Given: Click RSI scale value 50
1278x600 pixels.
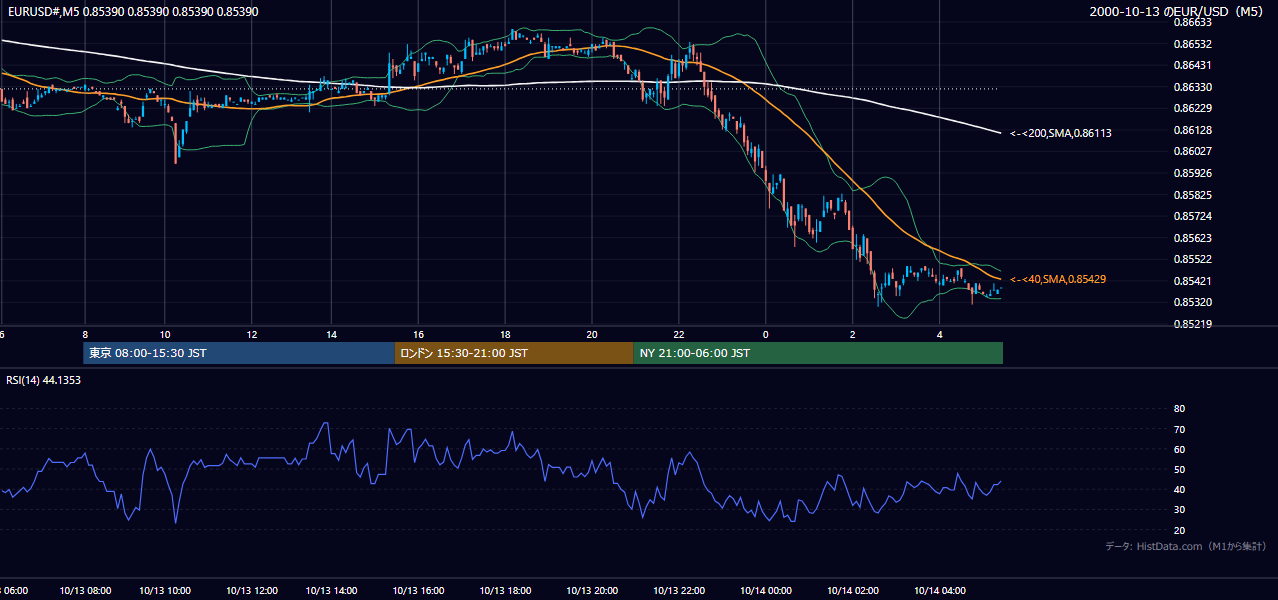Looking at the screenshot, I should coord(1179,469).
